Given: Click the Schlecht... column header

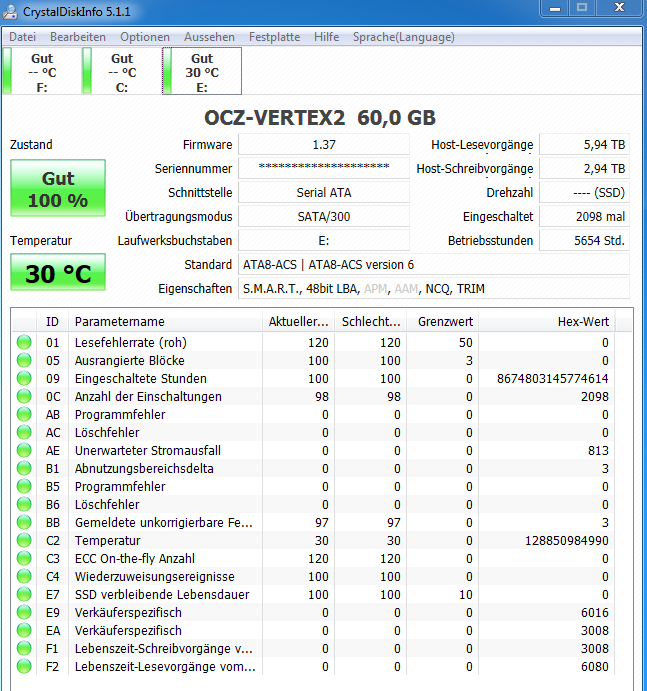Looking at the screenshot, I should (x=371, y=322).
